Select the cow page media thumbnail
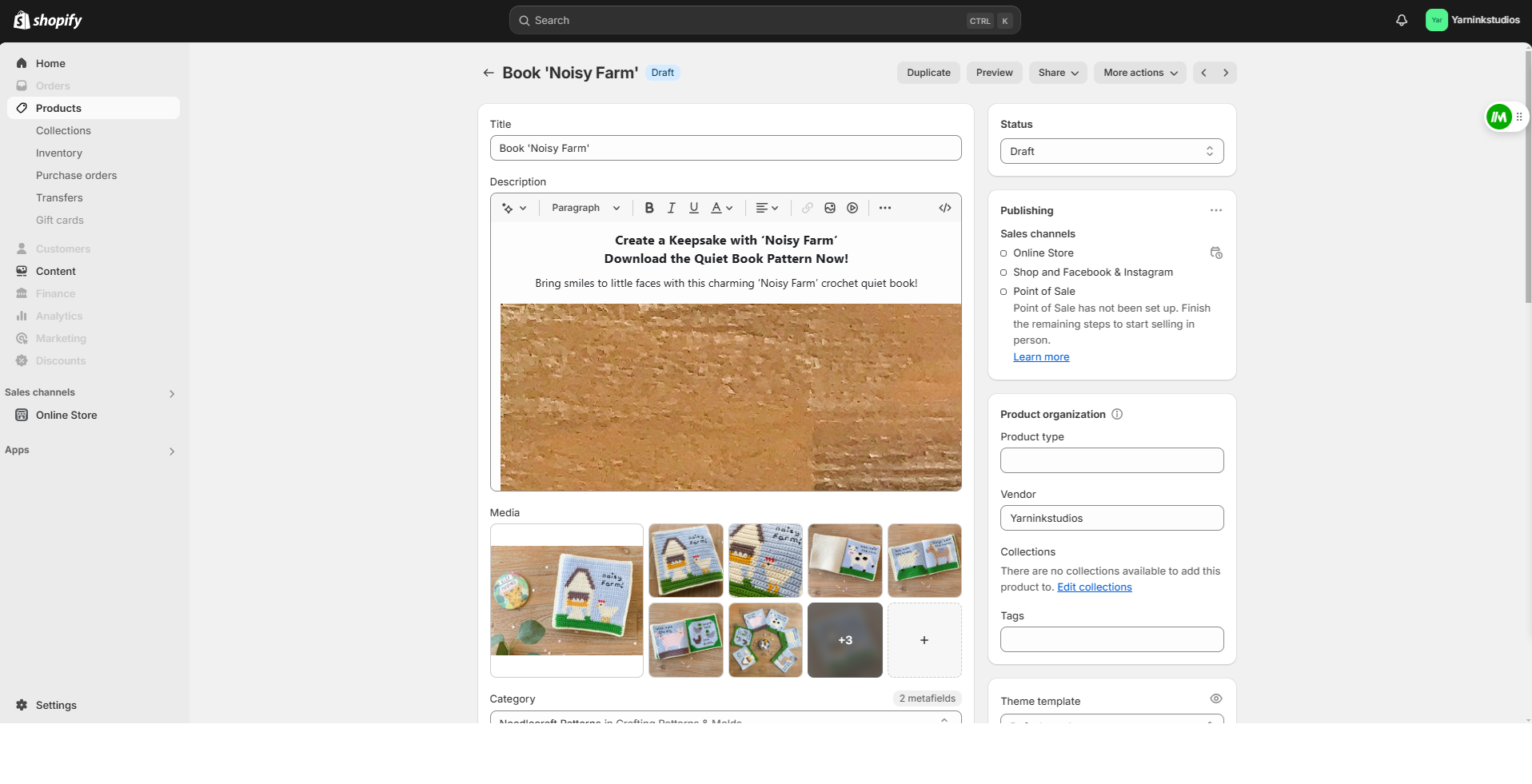This screenshot has height=784, width=1532. pyautogui.click(x=845, y=560)
